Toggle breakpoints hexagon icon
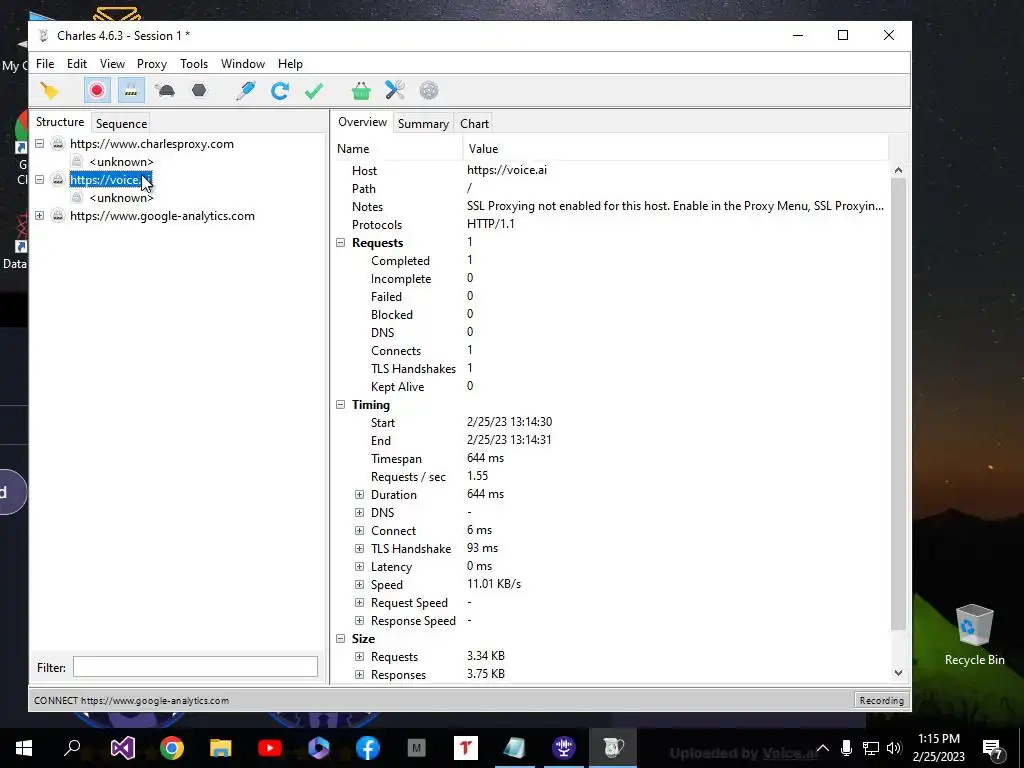 click(199, 91)
